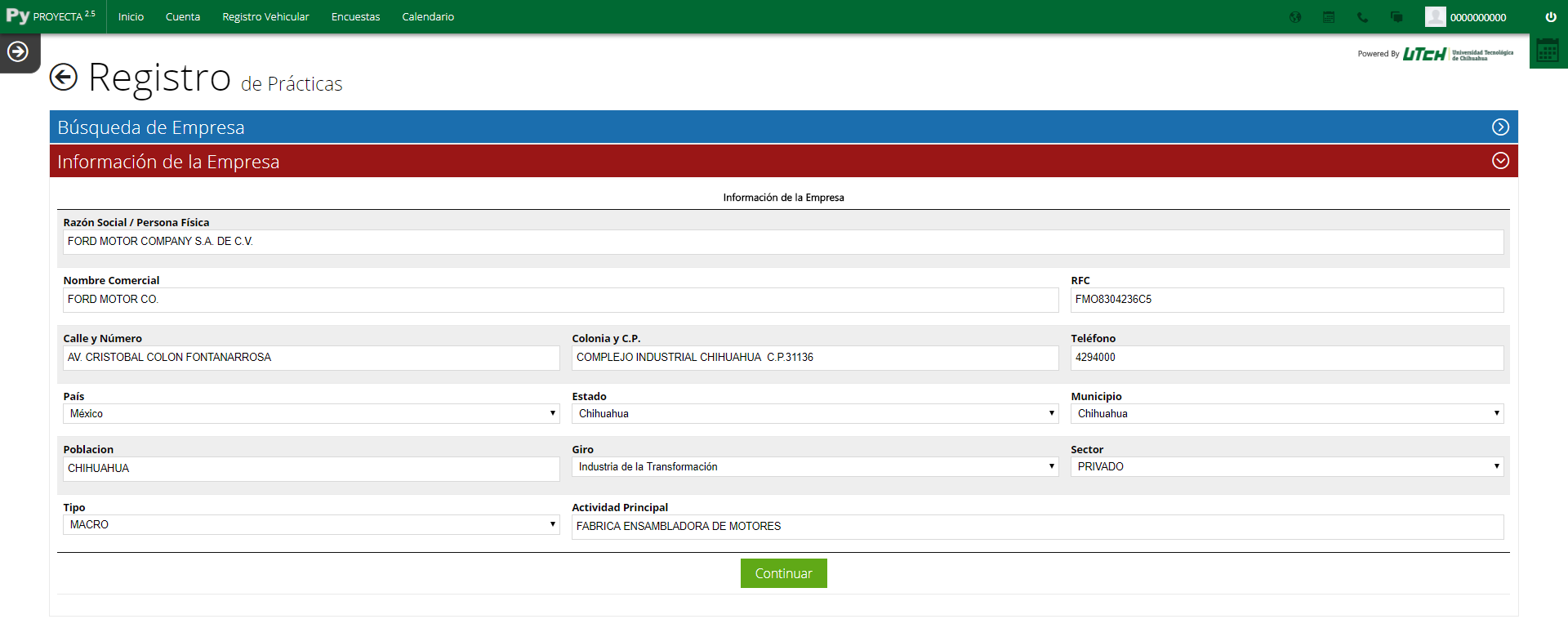Open the Sector dropdown showing PRIVADO
The height and width of the screenshot is (619, 1568).
pos(1287,466)
